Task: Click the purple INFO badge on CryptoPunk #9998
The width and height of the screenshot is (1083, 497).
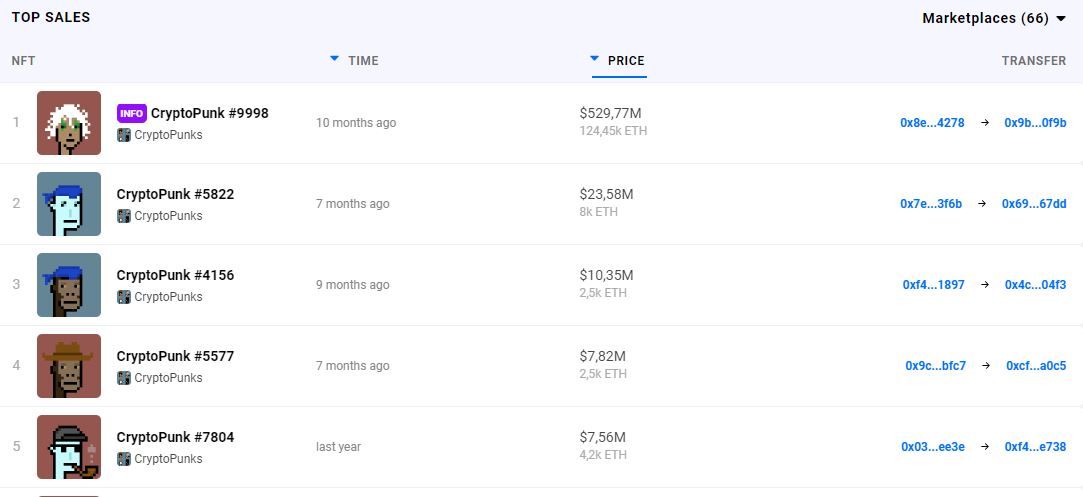Action: 131,113
